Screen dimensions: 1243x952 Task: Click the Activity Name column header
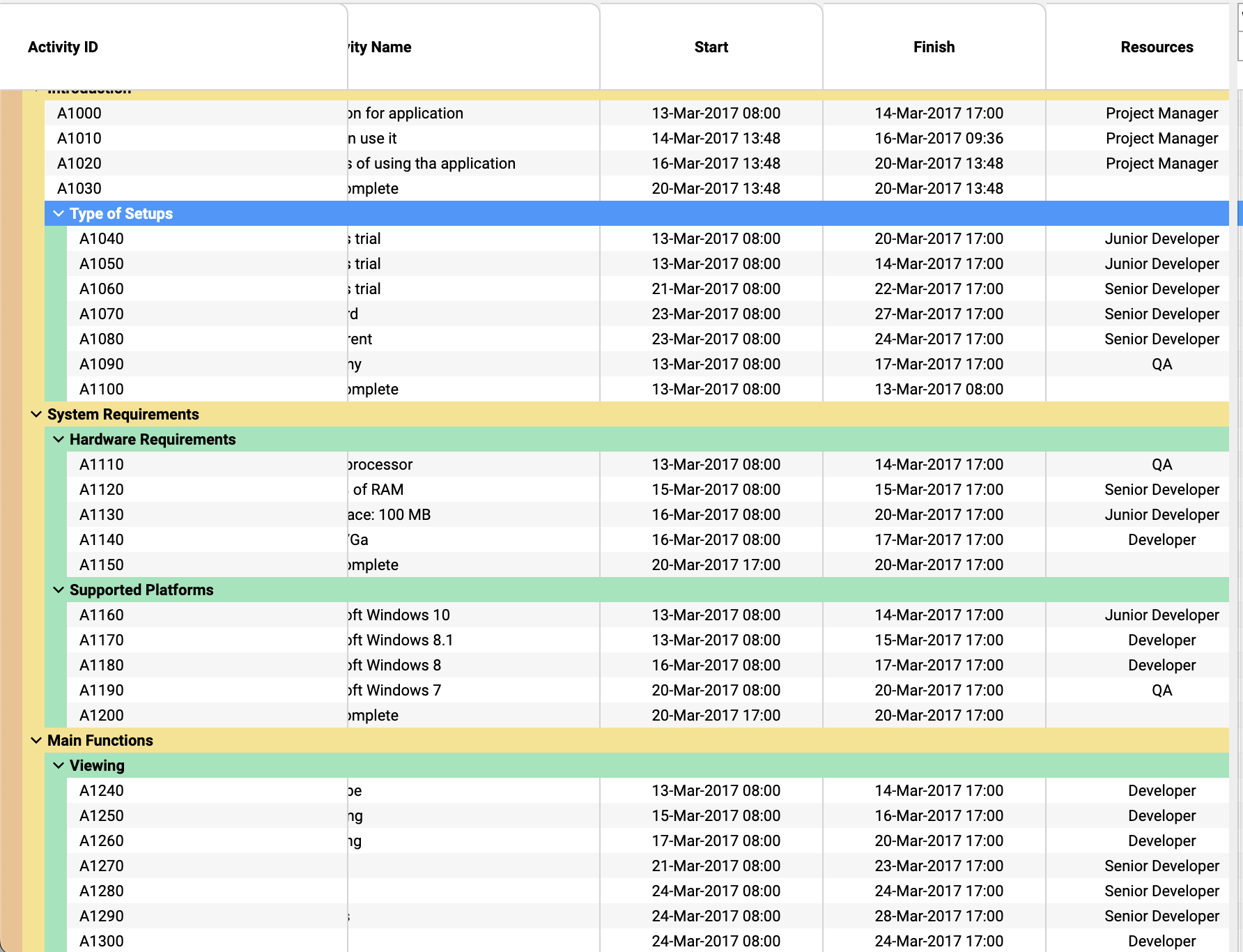tap(380, 47)
